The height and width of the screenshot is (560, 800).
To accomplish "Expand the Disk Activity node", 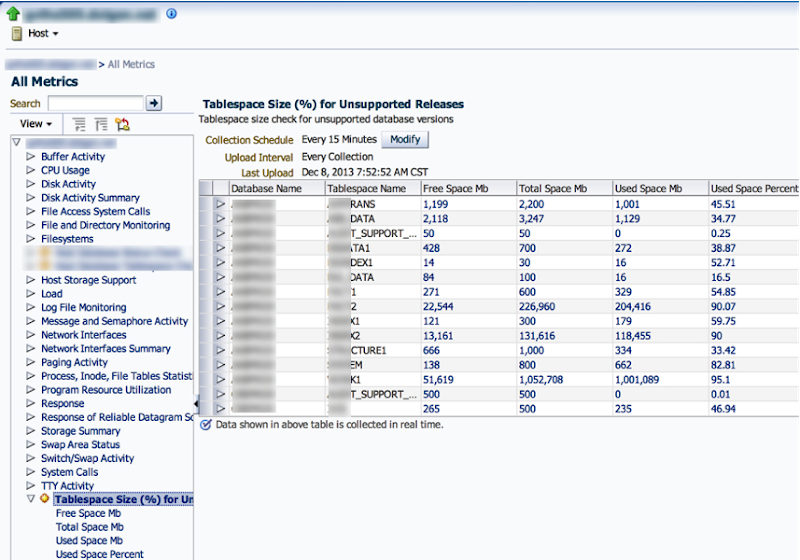I will 31,184.
